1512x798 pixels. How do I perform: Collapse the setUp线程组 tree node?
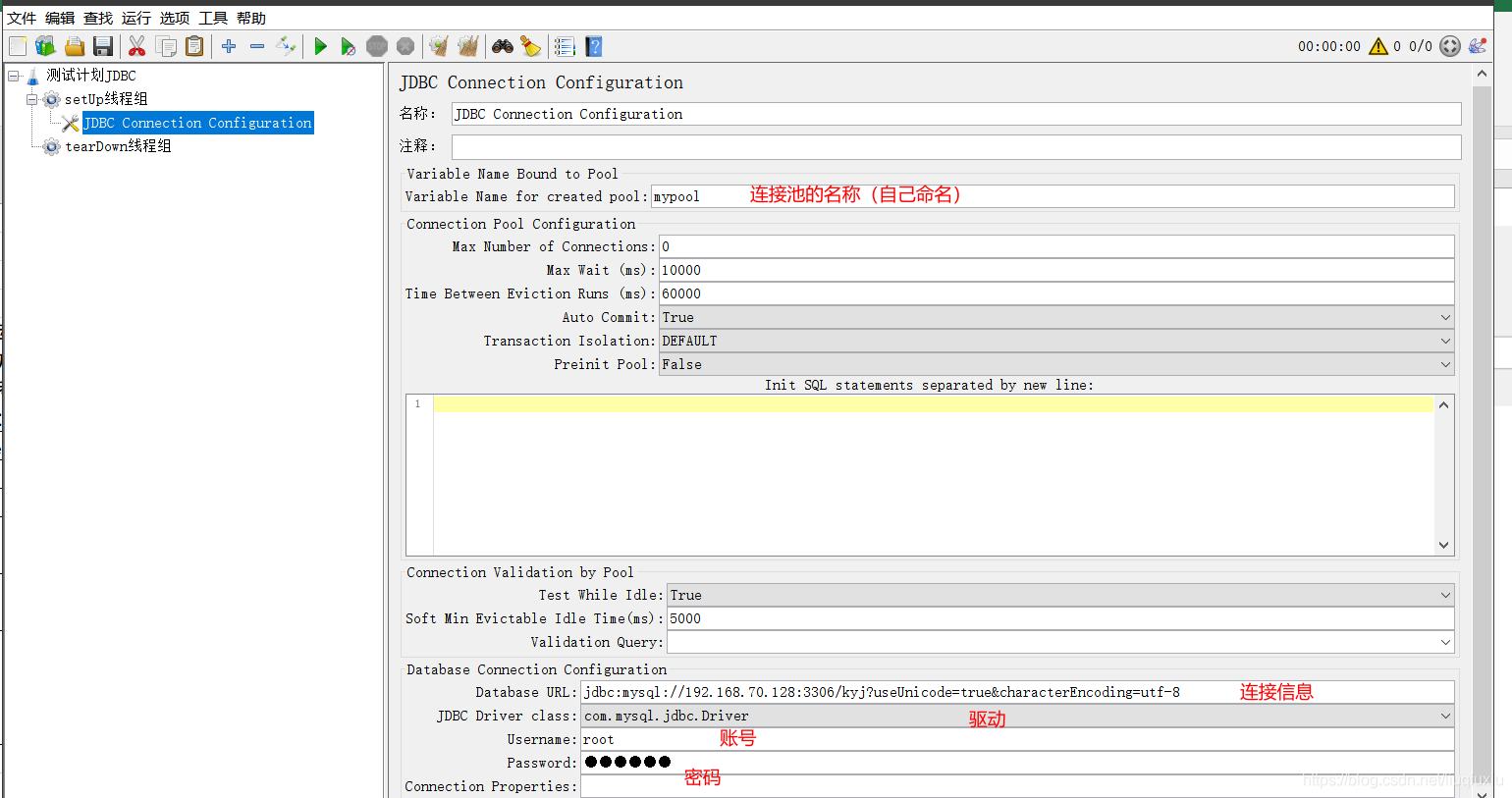[31, 99]
